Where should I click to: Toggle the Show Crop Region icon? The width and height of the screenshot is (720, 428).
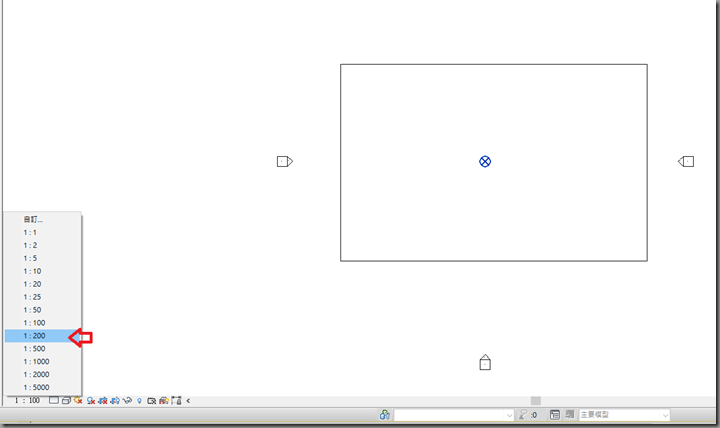click(x=115, y=401)
